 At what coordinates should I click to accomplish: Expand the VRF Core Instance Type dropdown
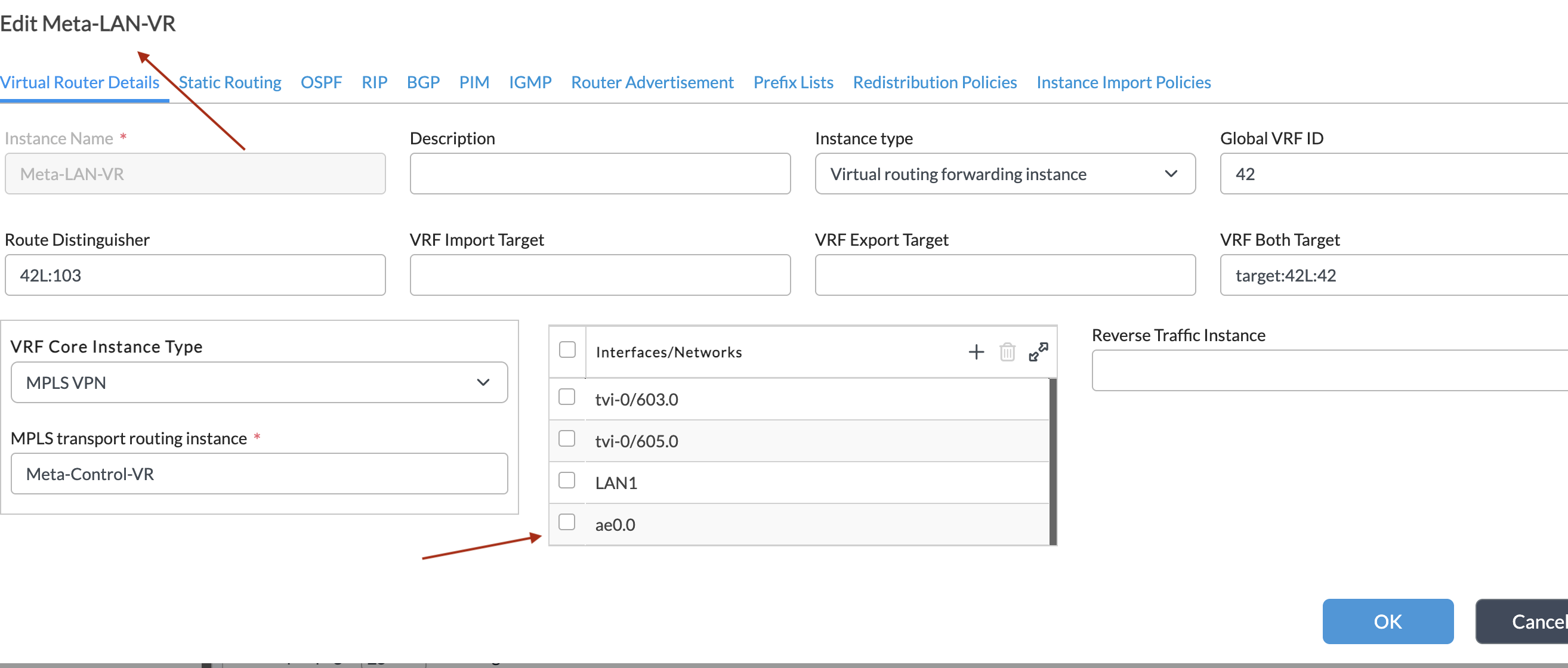pos(259,383)
